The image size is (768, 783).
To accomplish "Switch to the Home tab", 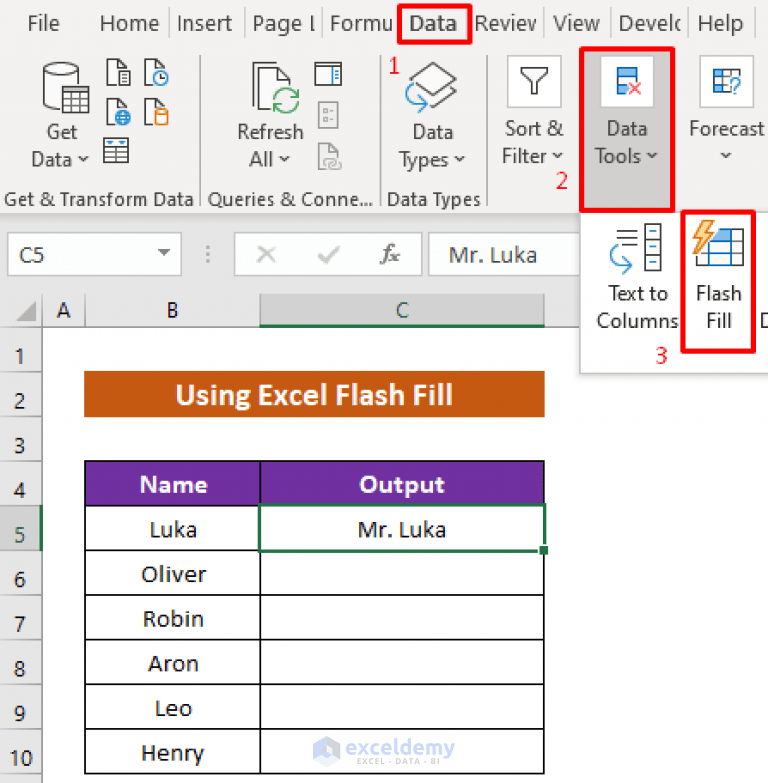I will tap(129, 23).
